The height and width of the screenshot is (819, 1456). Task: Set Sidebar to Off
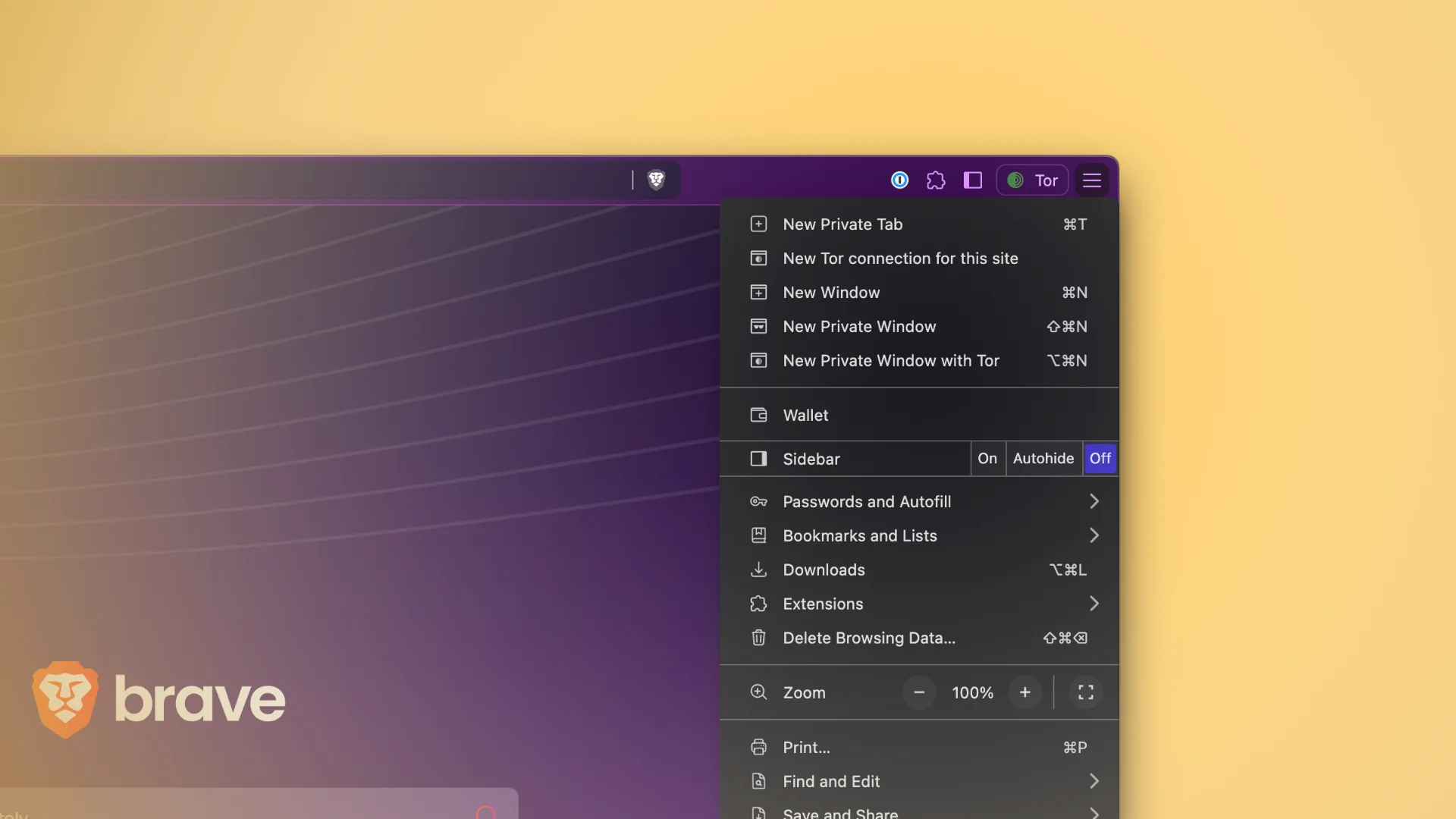click(1100, 458)
